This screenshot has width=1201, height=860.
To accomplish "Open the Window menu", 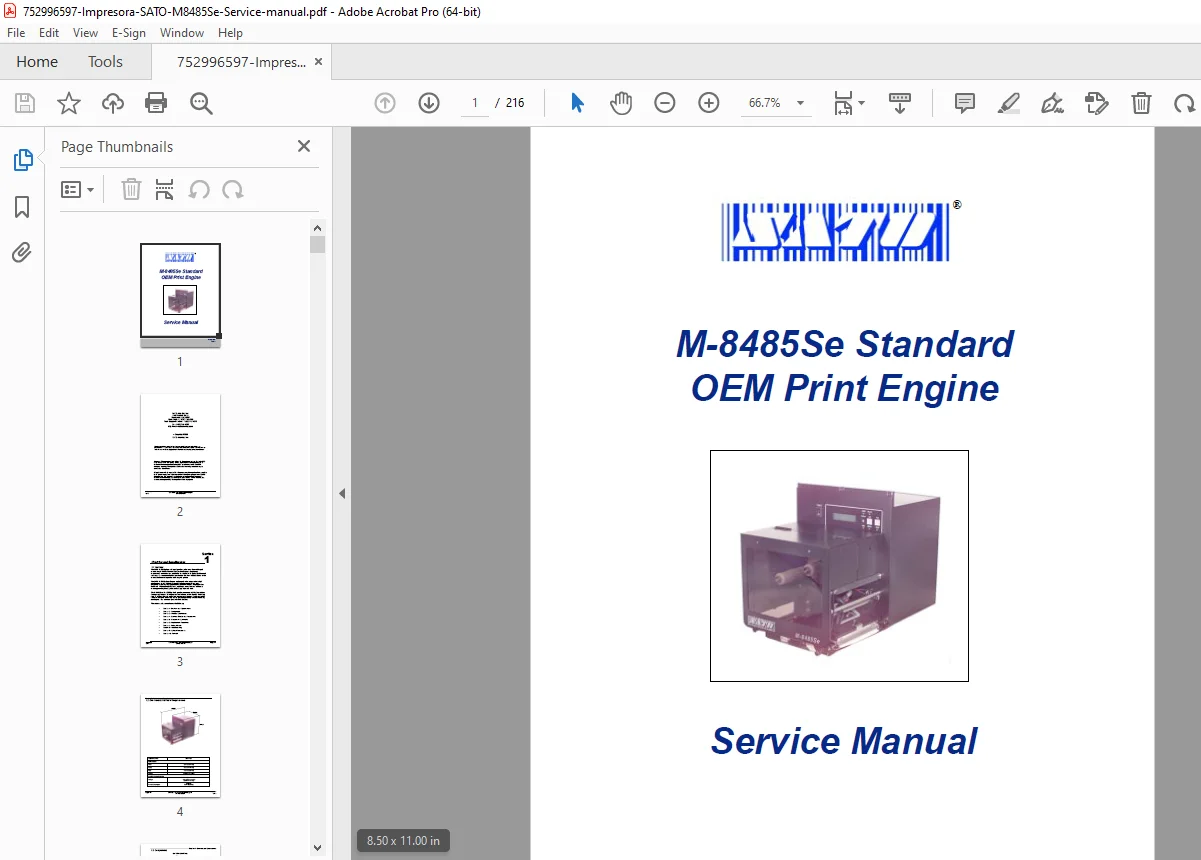I will pyautogui.click(x=182, y=33).
